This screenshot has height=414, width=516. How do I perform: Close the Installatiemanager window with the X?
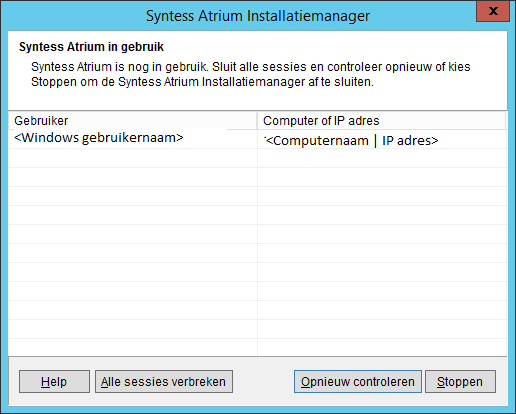tap(493, 11)
